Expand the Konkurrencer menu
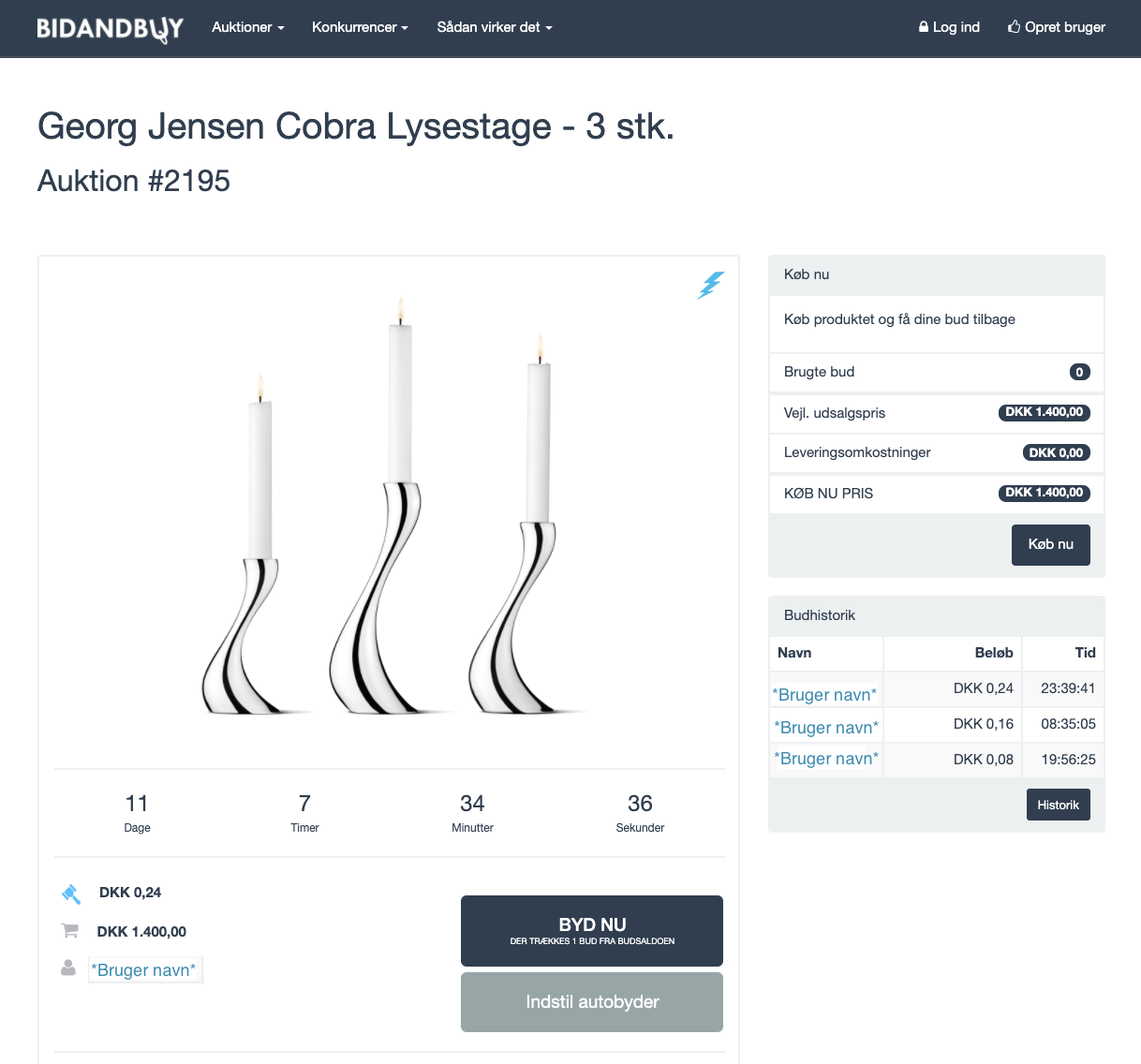This screenshot has width=1141, height=1064. coord(360,27)
